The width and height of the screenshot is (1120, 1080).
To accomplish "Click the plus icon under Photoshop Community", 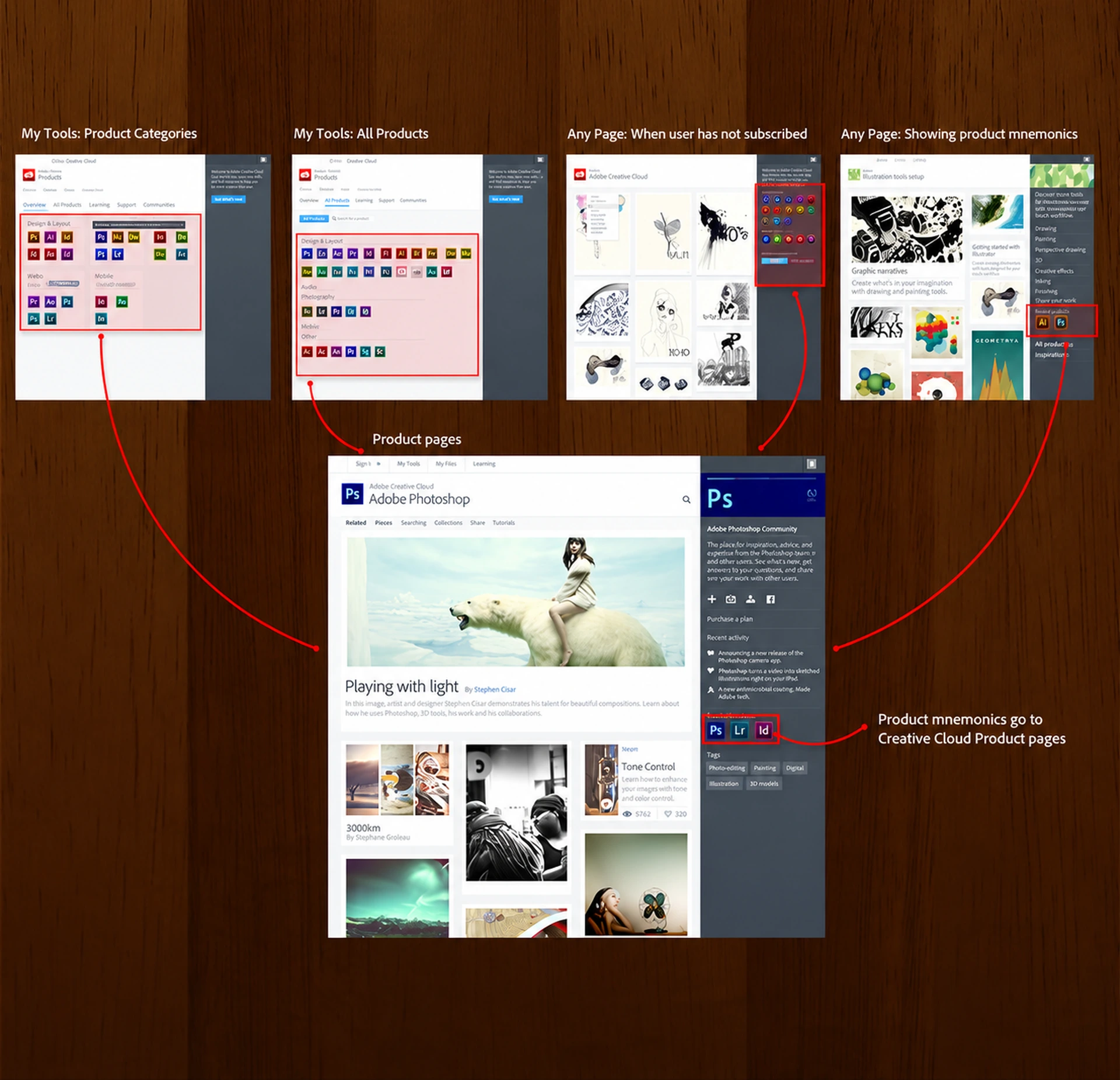I will 712,599.
